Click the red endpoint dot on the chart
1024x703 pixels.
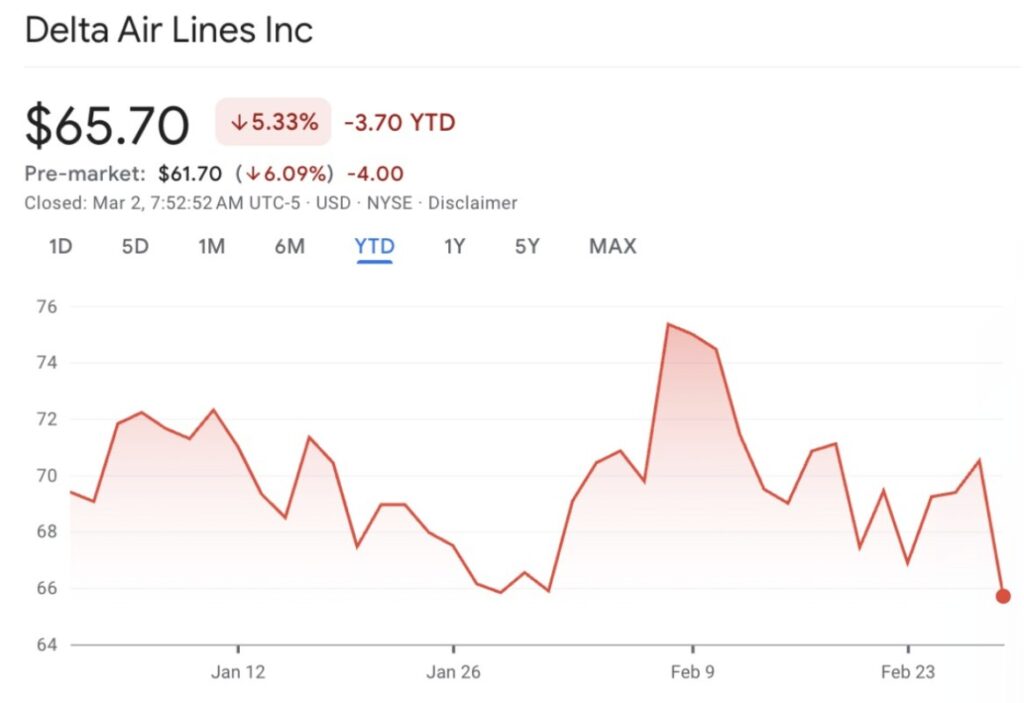(x=1003, y=596)
